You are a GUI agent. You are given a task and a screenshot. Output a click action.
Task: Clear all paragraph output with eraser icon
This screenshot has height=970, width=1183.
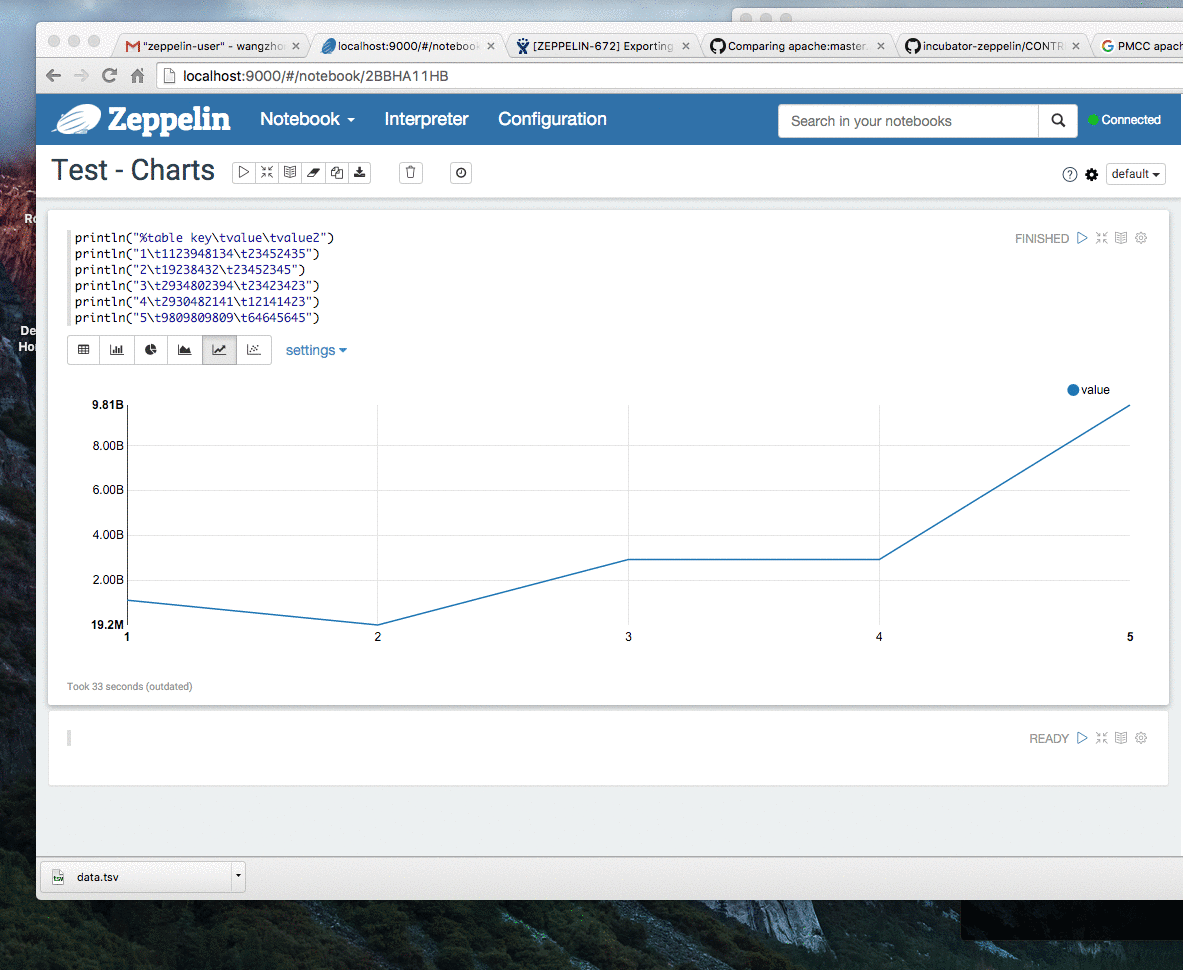[x=313, y=173]
